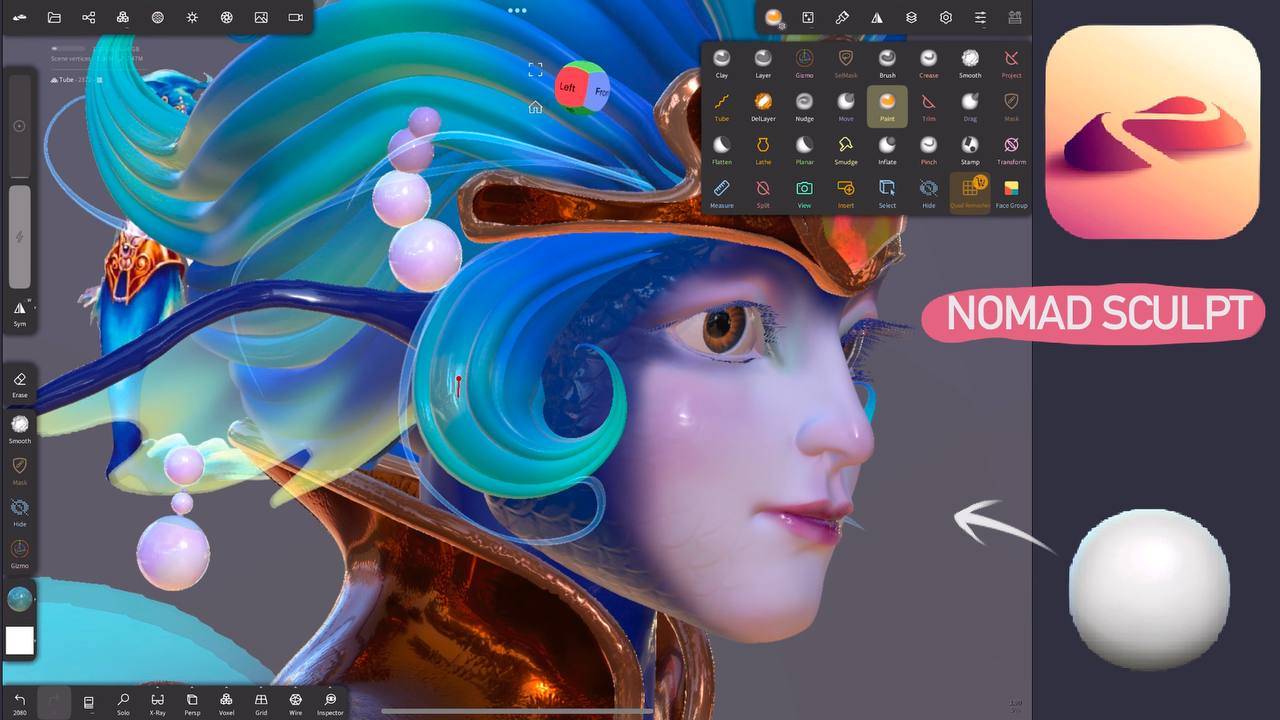Viewport: 1280px width, 720px height.
Task: Open the history menu beside redo
Action: [88, 703]
